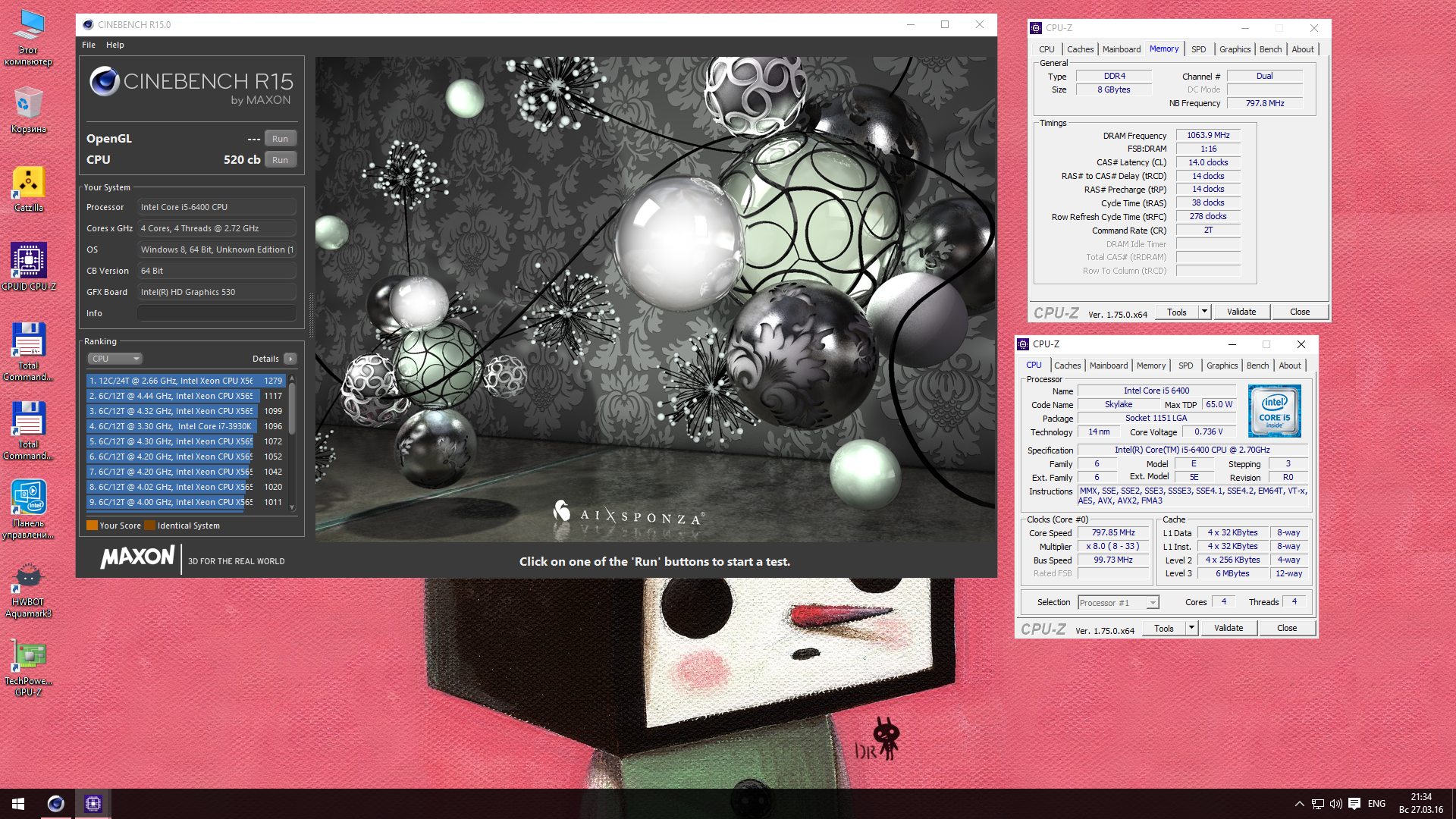The height and width of the screenshot is (819, 1456).
Task: Run the CPU benchmark
Action: (x=280, y=160)
